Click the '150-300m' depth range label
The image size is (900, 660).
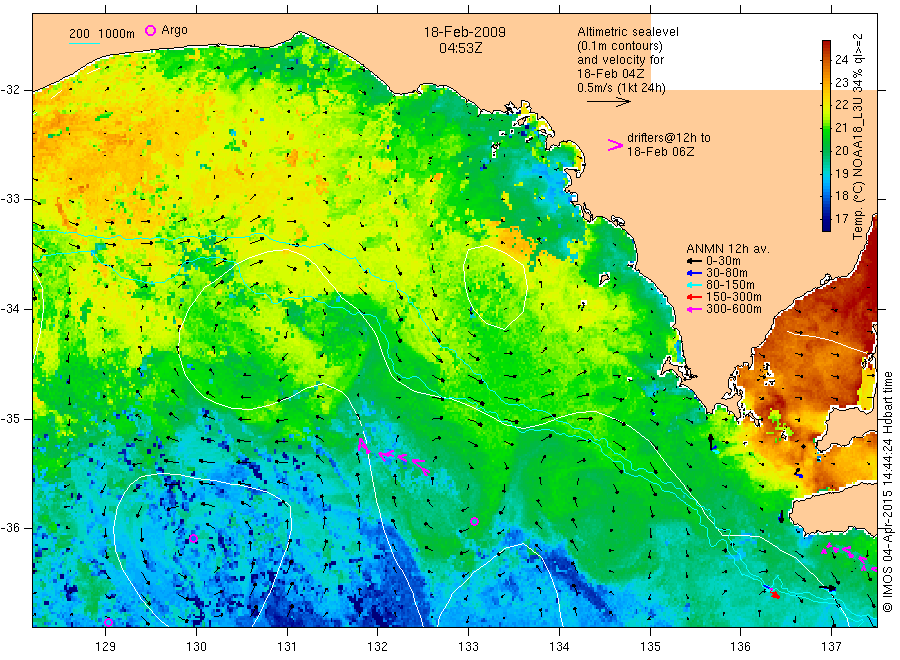pos(734,297)
